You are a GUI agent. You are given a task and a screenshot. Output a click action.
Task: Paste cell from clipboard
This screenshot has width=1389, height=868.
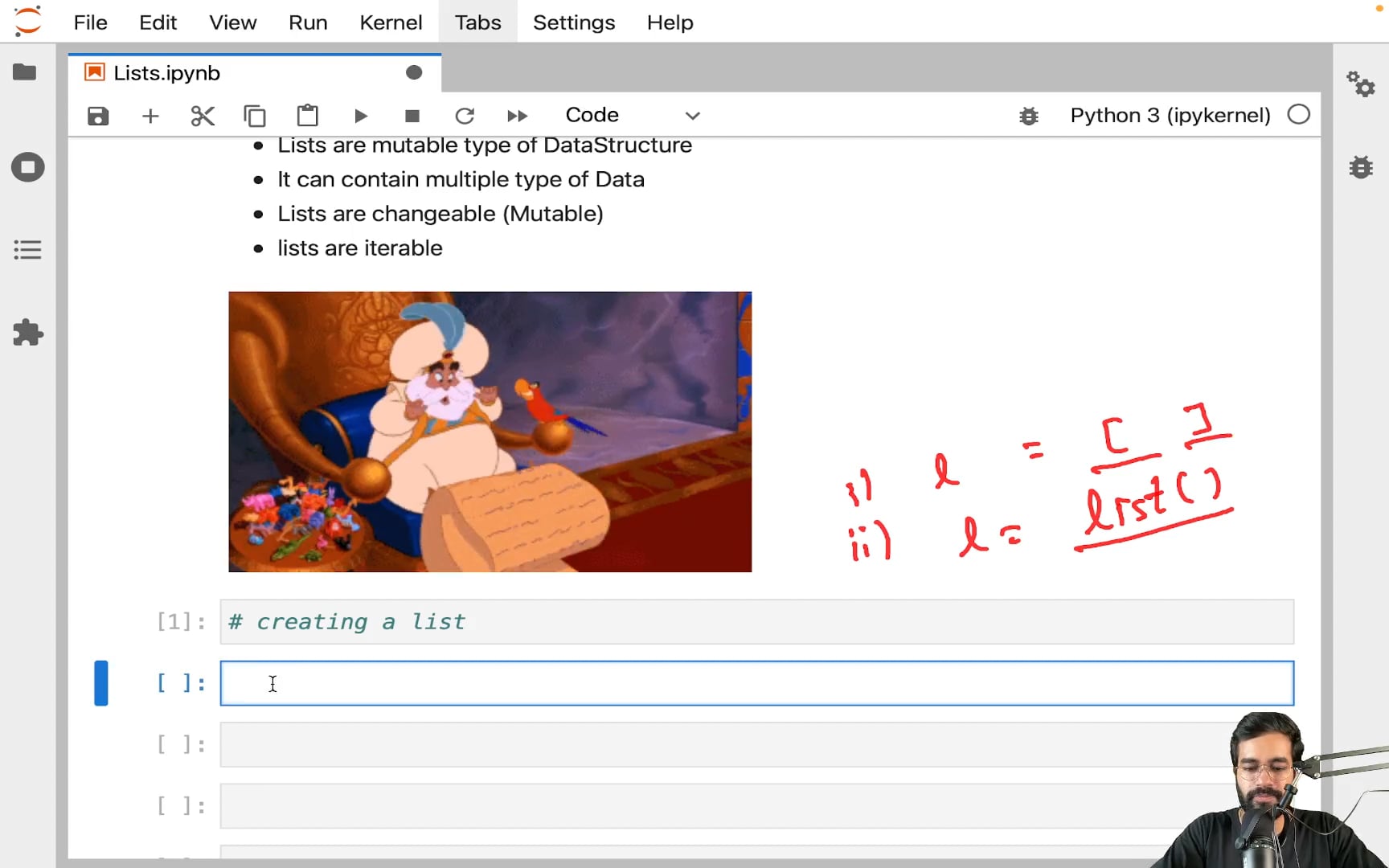tap(307, 116)
